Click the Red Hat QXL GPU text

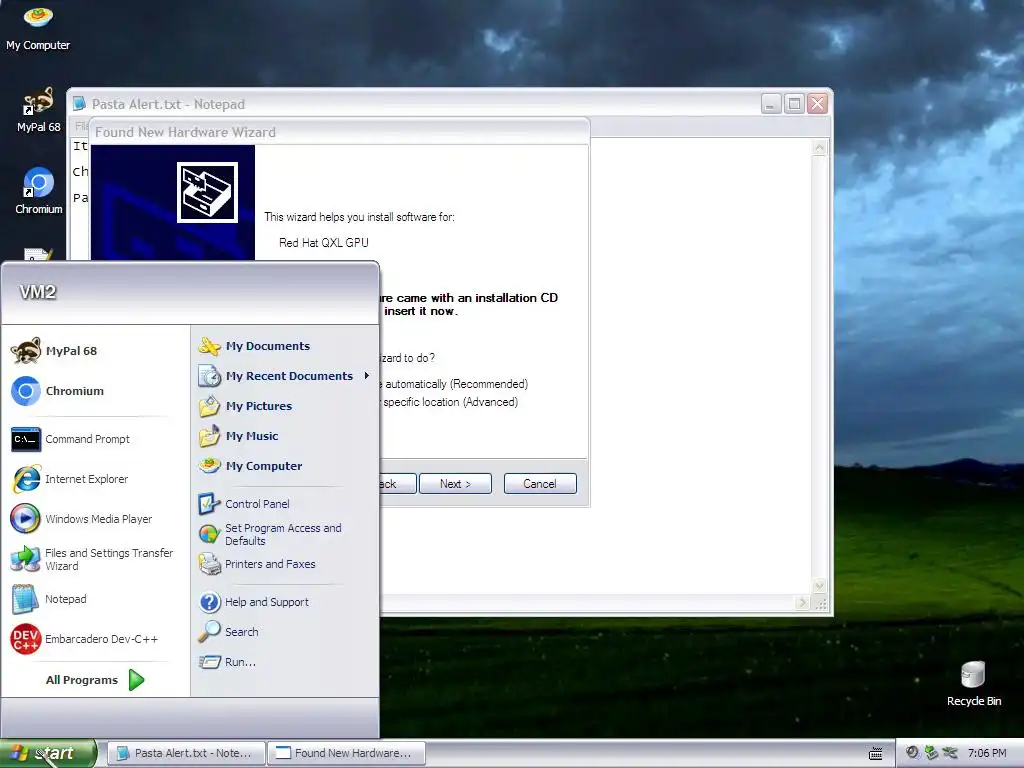point(324,243)
